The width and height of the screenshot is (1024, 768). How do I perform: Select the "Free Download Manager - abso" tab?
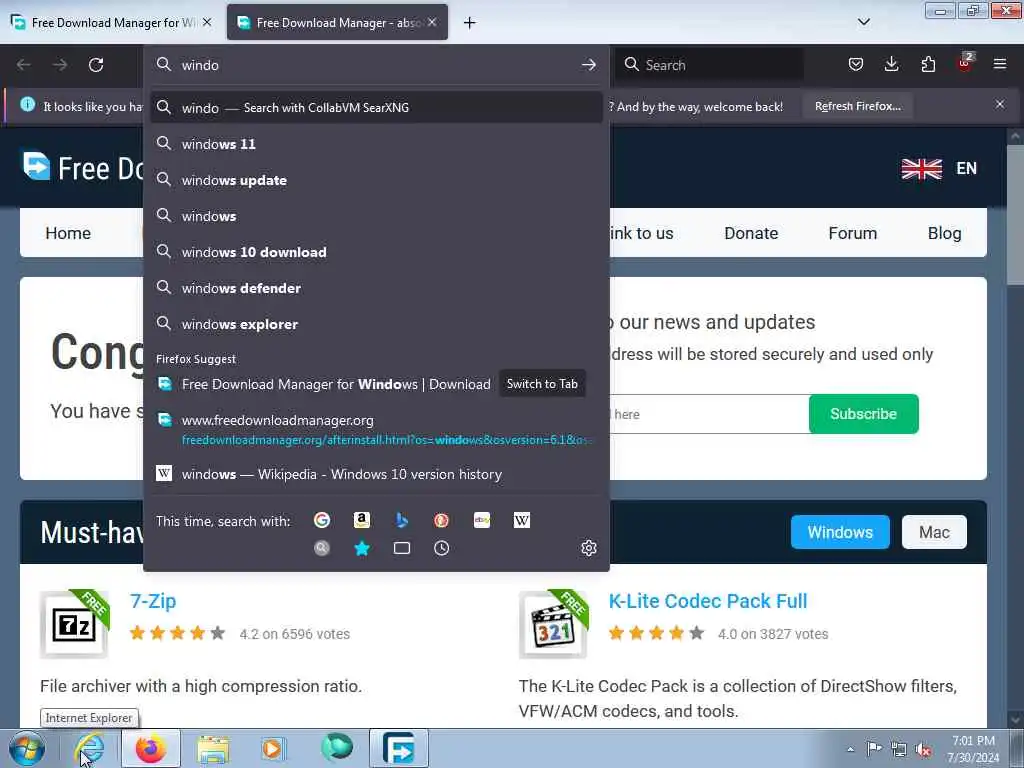tap(338, 23)
